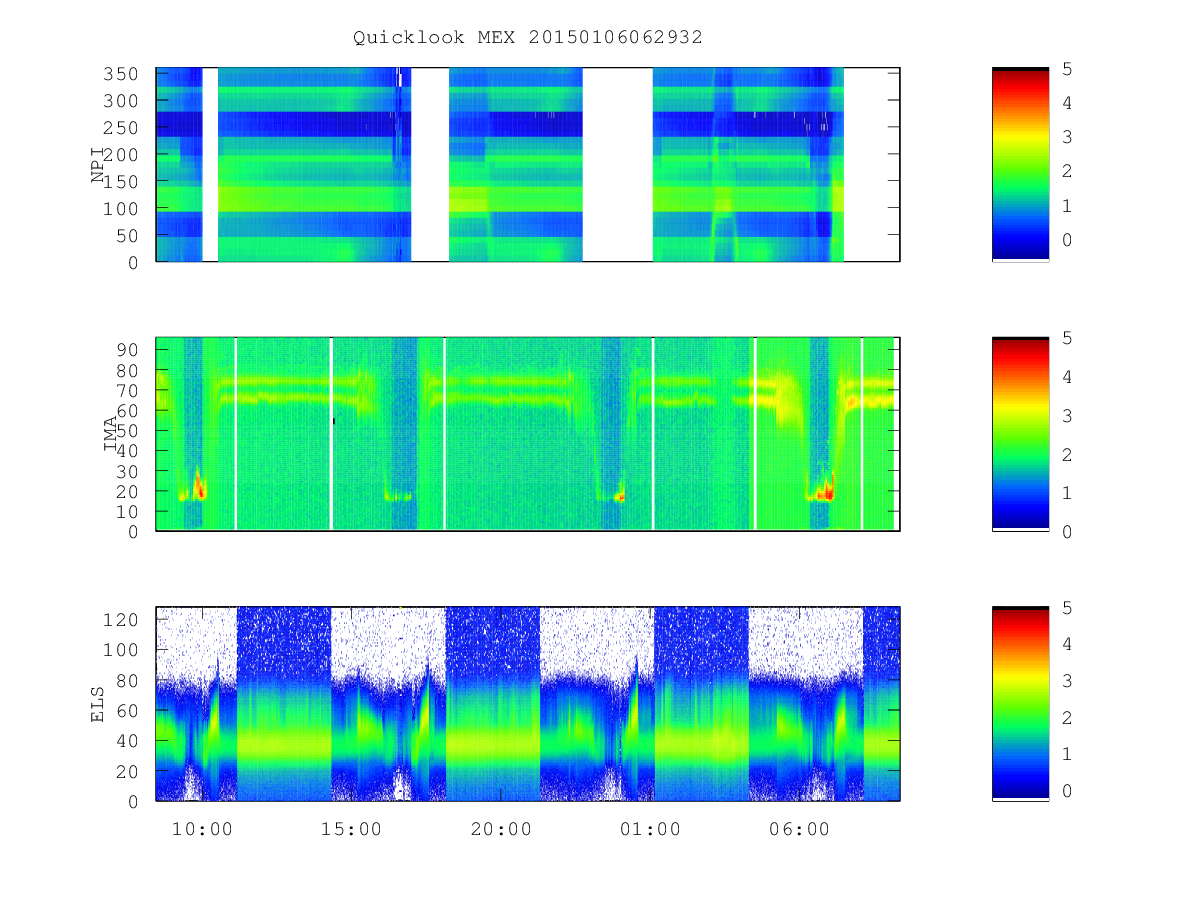
Task: Click the title "Quicklook MEX 20150106062932"
Action: tap(528, 37)
